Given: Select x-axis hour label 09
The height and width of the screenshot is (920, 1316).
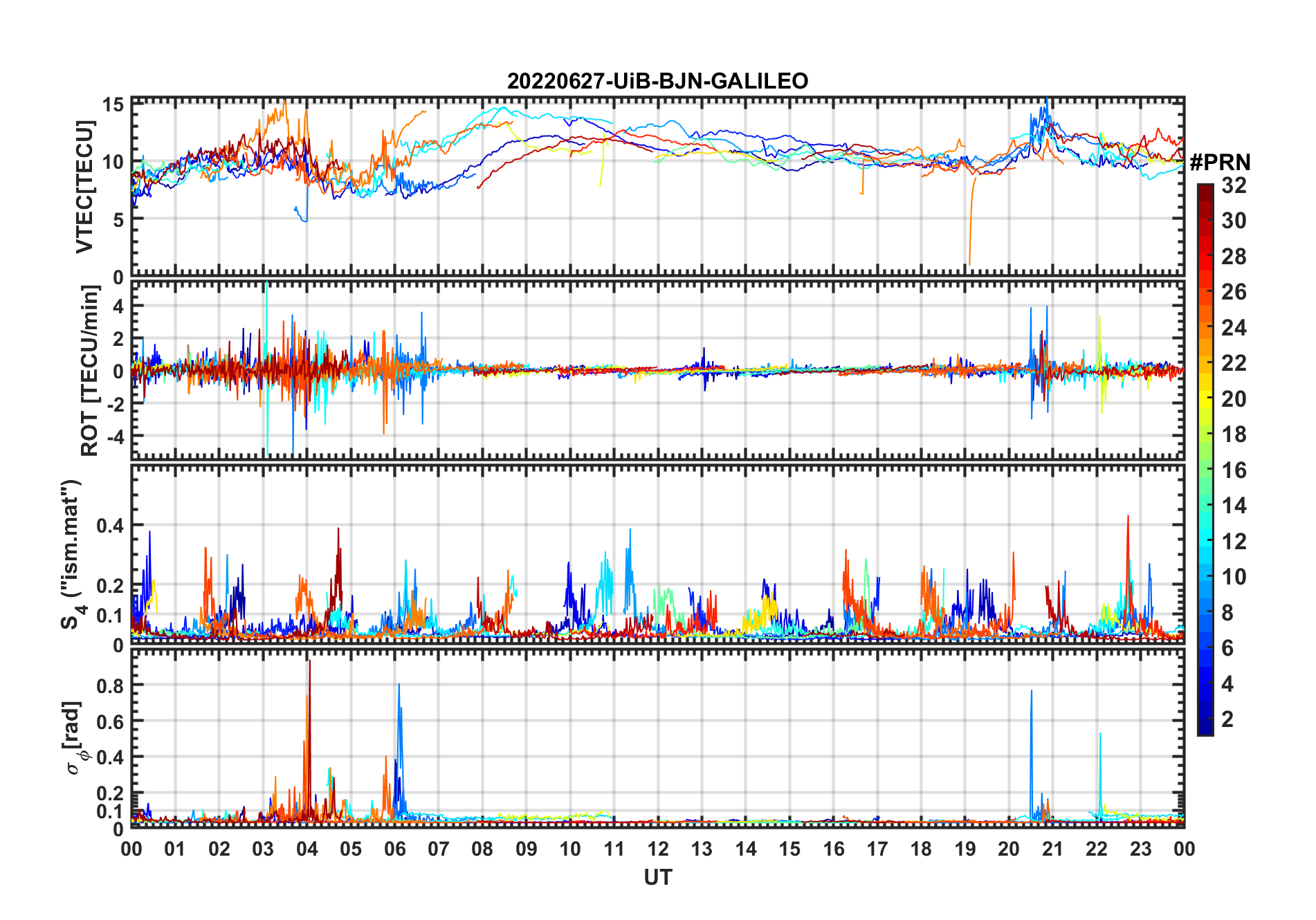Looking at the screenshot, I should (526, 849).
